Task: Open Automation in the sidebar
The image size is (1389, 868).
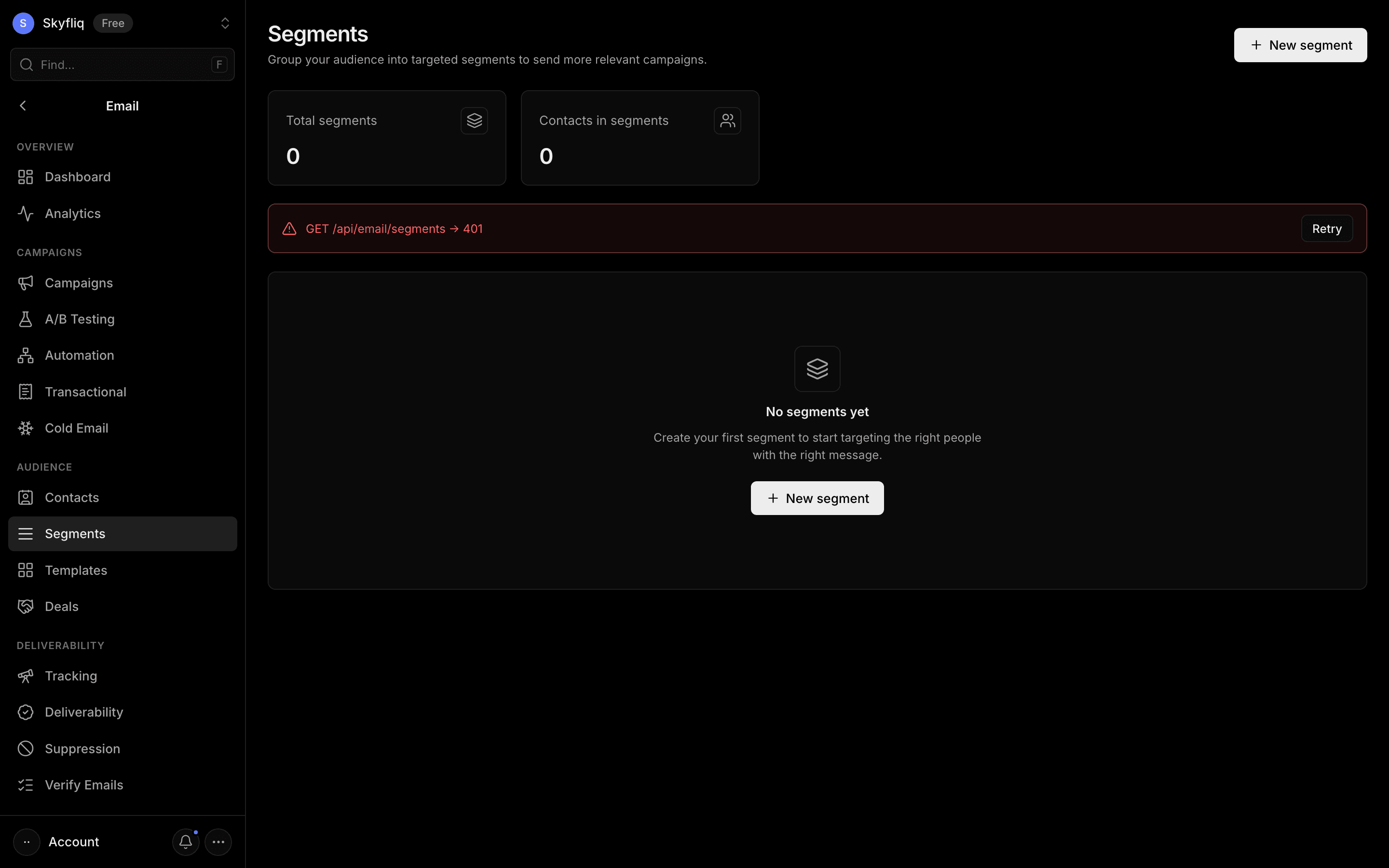Action: pos(122,355)
